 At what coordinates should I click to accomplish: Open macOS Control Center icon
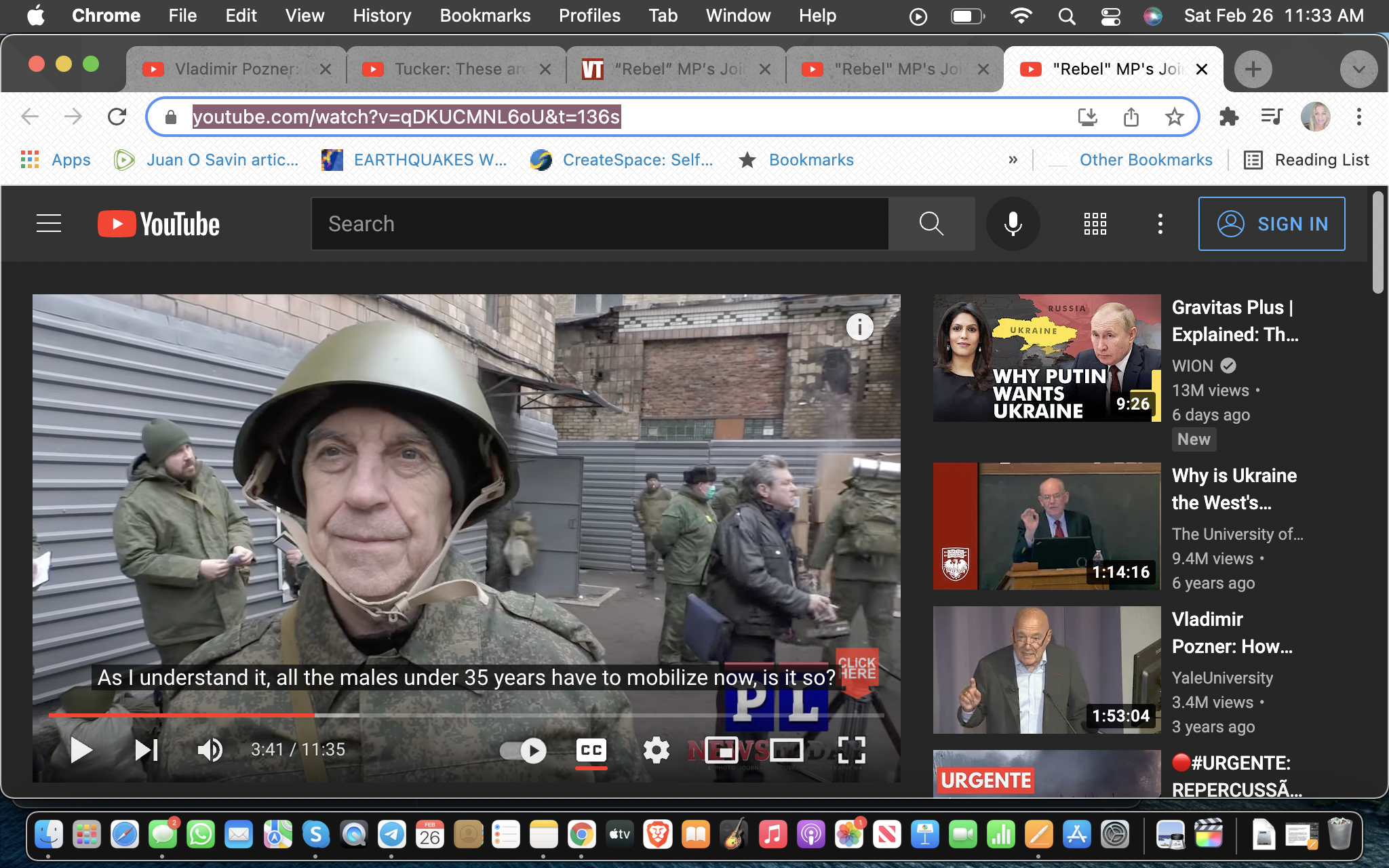point(1110,16)
